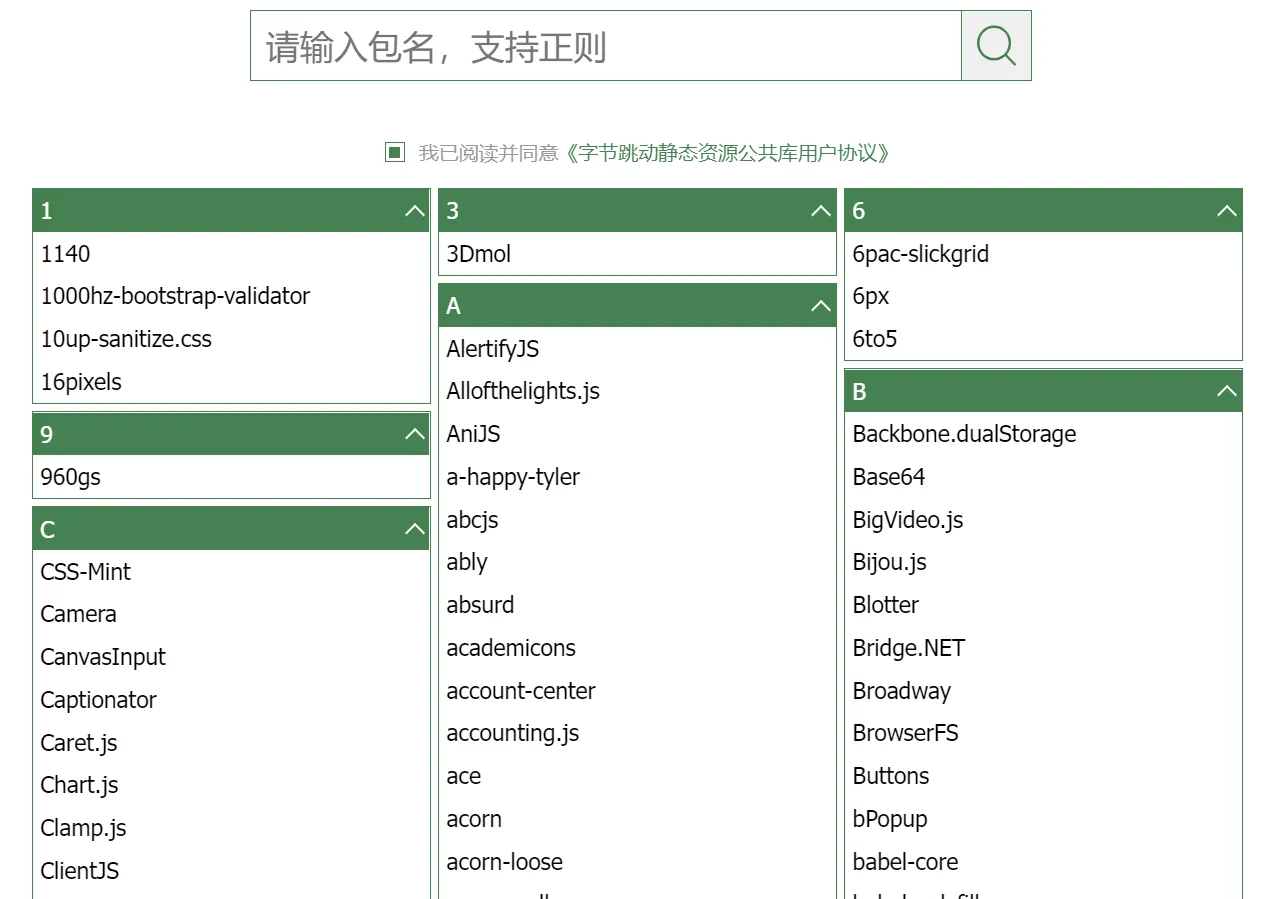
Task: Open the Chart.js package
Action: pyautogui.click(x=79, y=785)
